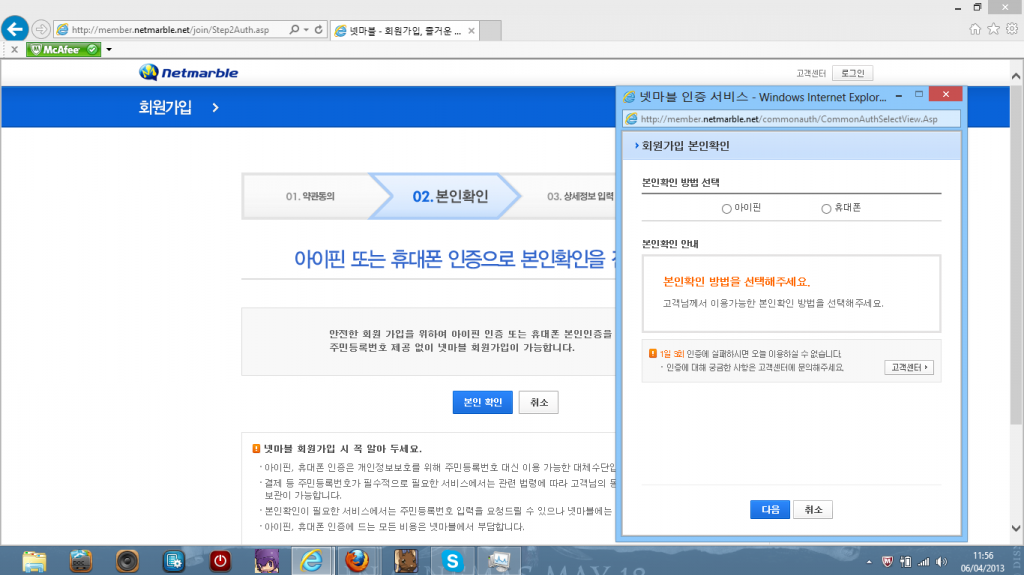Open the IE tools gear icon

tap(1012, 29)
